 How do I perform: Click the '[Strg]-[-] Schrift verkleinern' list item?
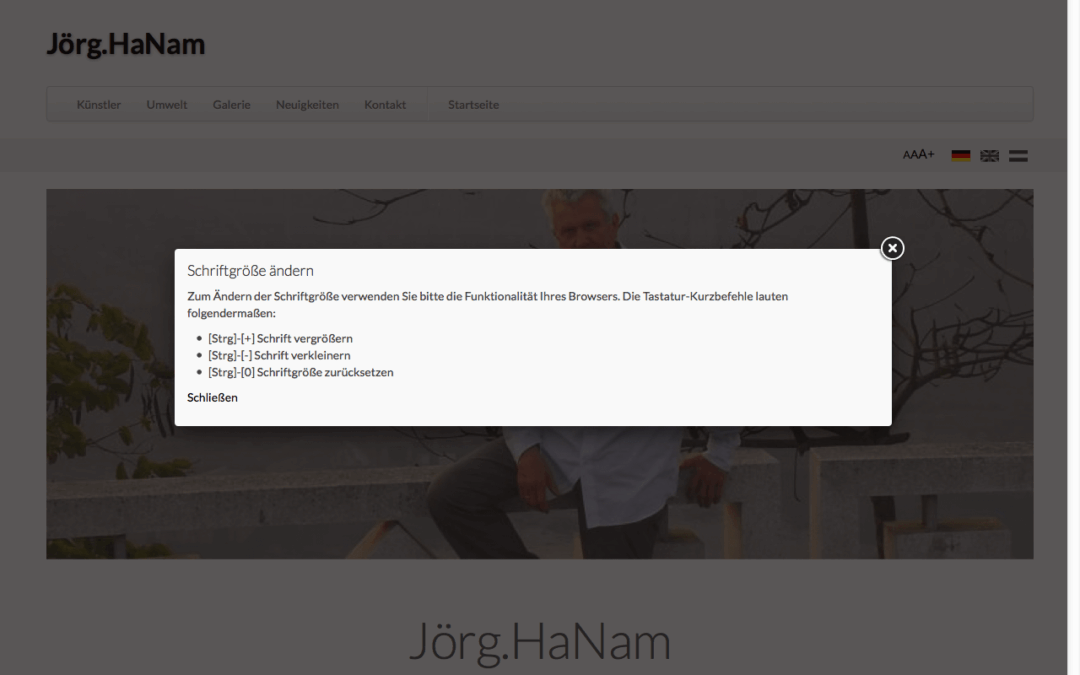(x=279, y=355)
